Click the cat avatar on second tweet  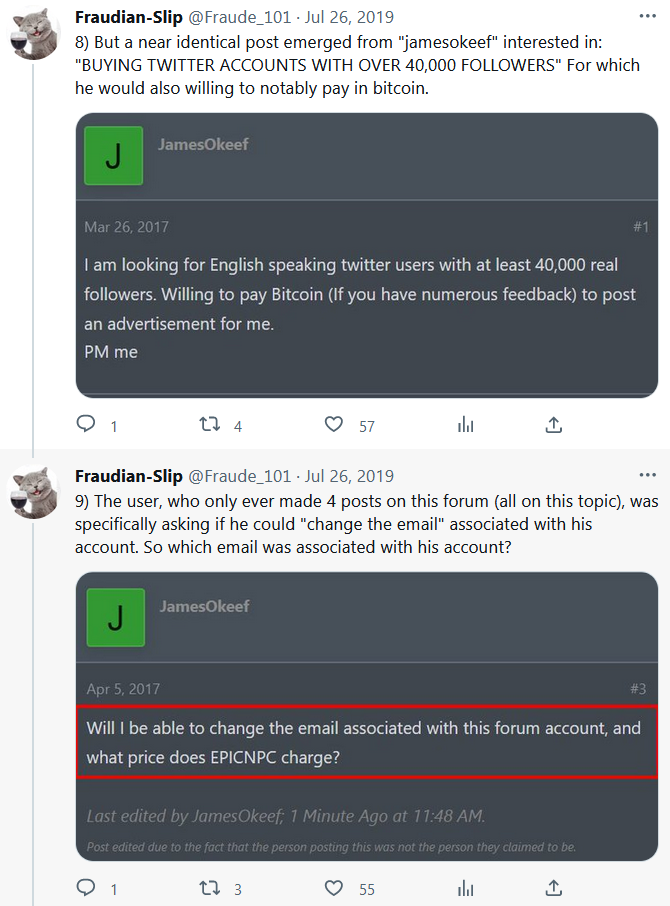[33, 494]
